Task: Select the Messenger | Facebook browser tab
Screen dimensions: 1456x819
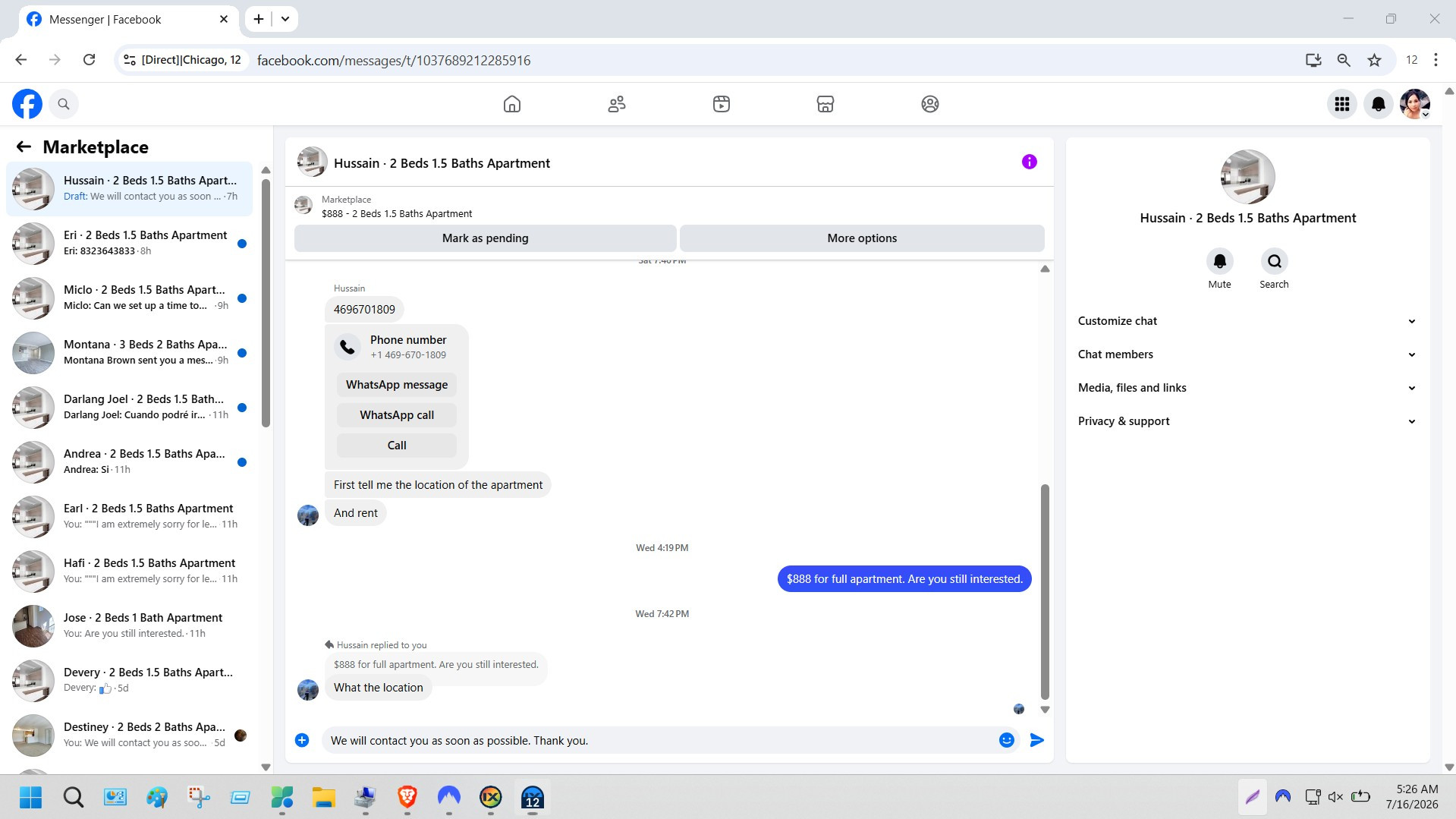Action: 127,19
